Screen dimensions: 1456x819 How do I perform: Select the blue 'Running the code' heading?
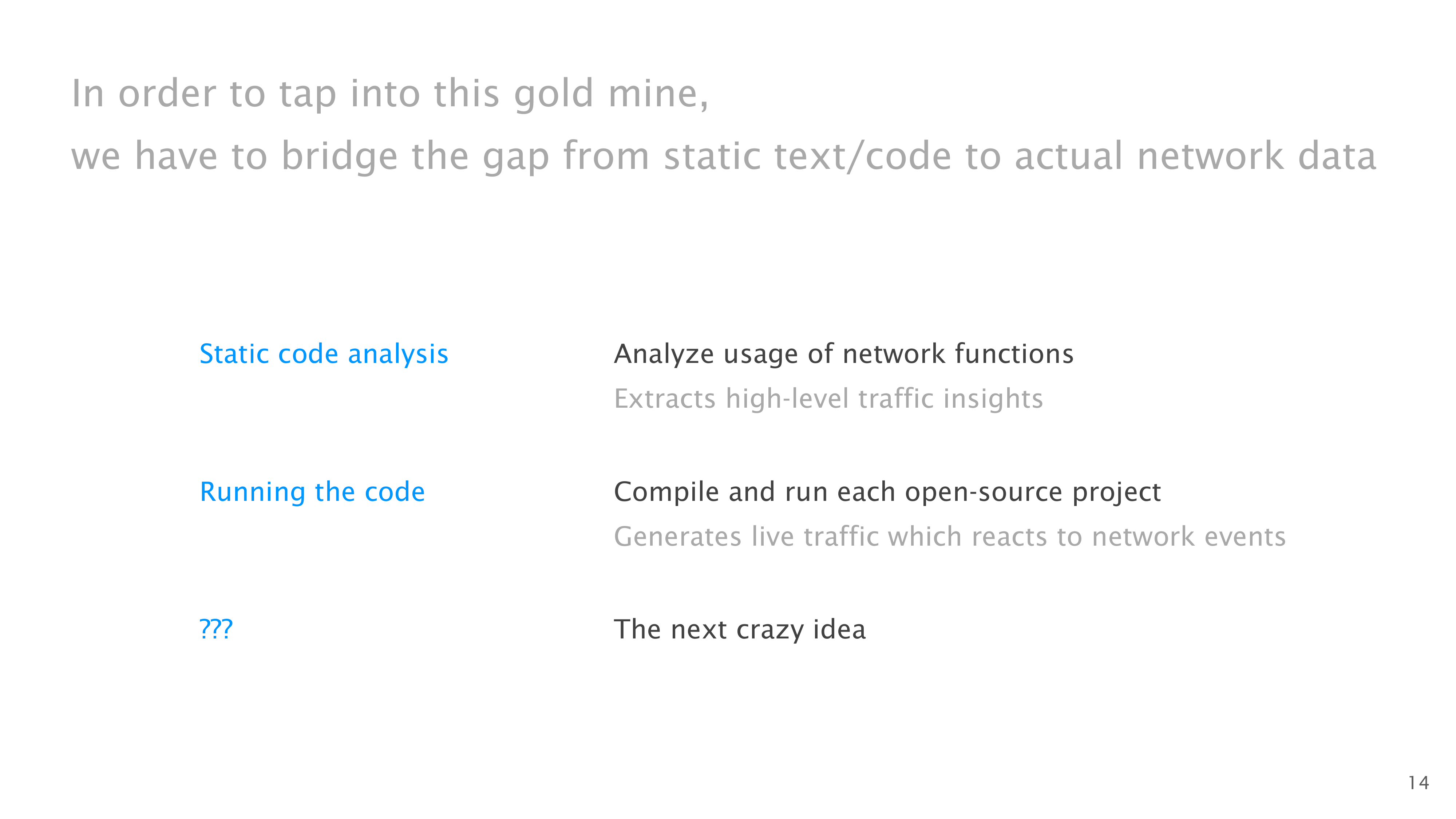[312, 492]
